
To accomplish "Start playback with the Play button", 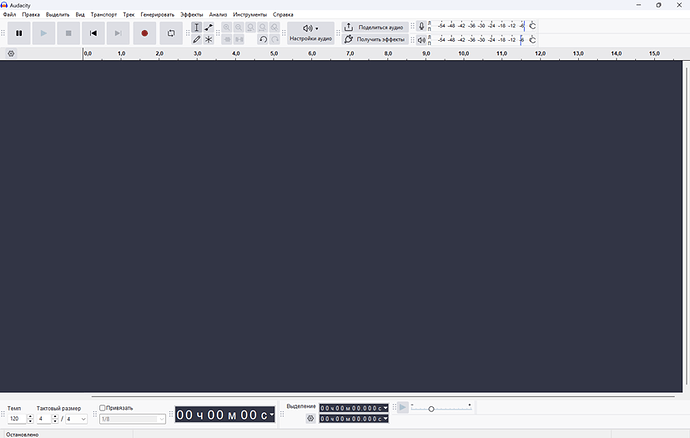I will [x=44, y=33].
